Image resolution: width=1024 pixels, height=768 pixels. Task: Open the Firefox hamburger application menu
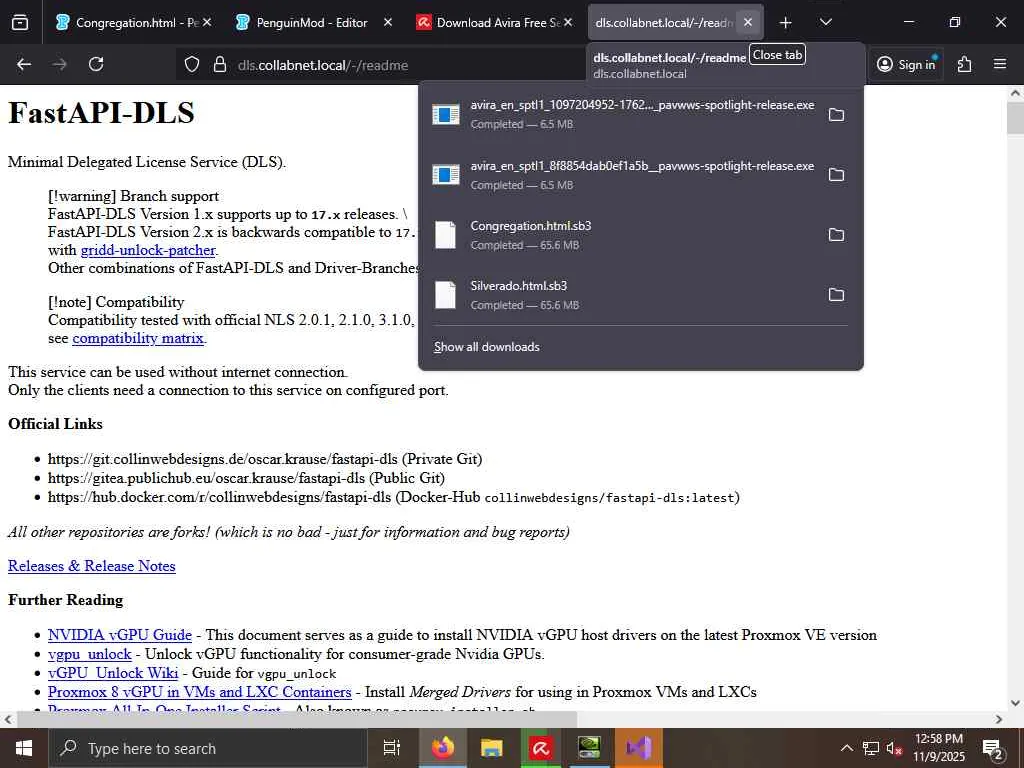(1000, 64)
